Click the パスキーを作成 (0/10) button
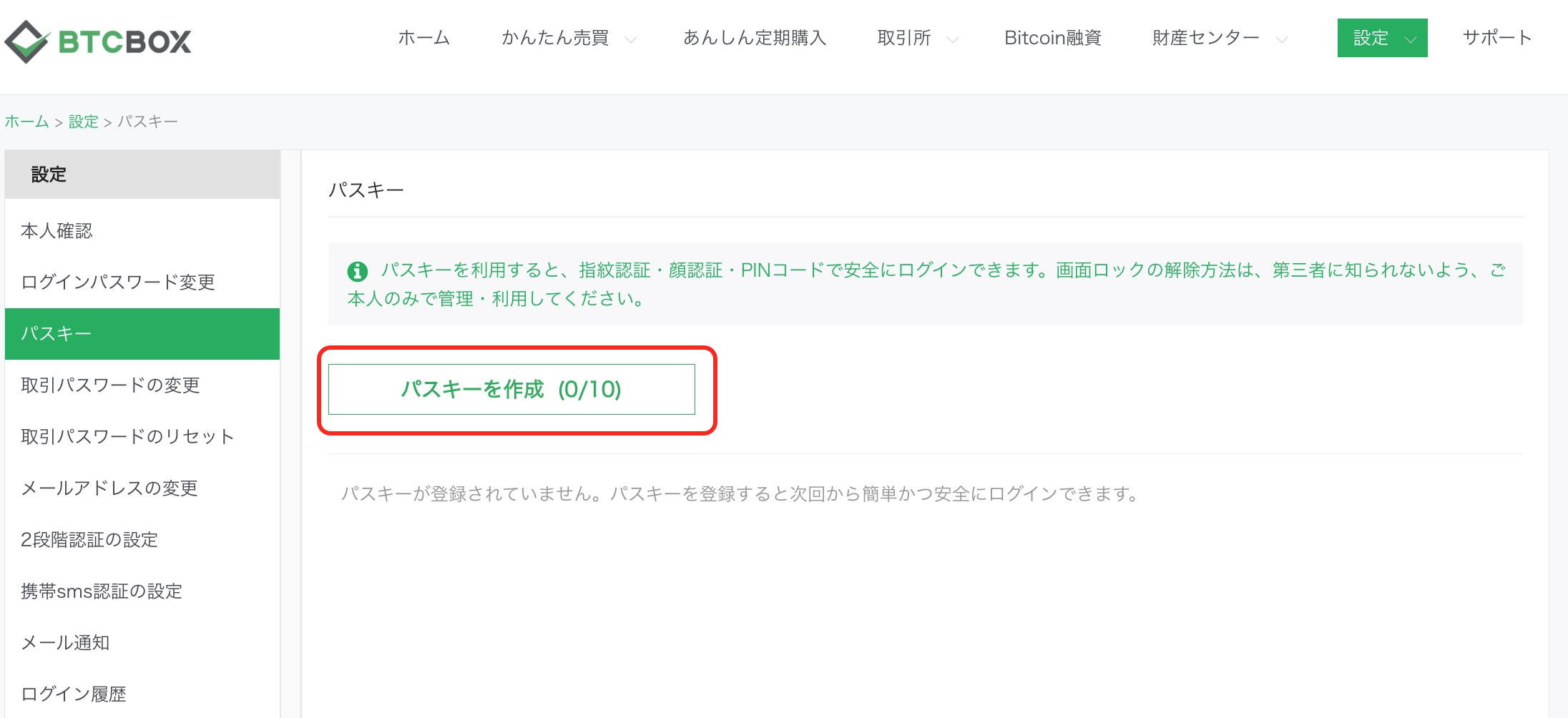This screenshot has width=1568, height=718. coord(511,389)
